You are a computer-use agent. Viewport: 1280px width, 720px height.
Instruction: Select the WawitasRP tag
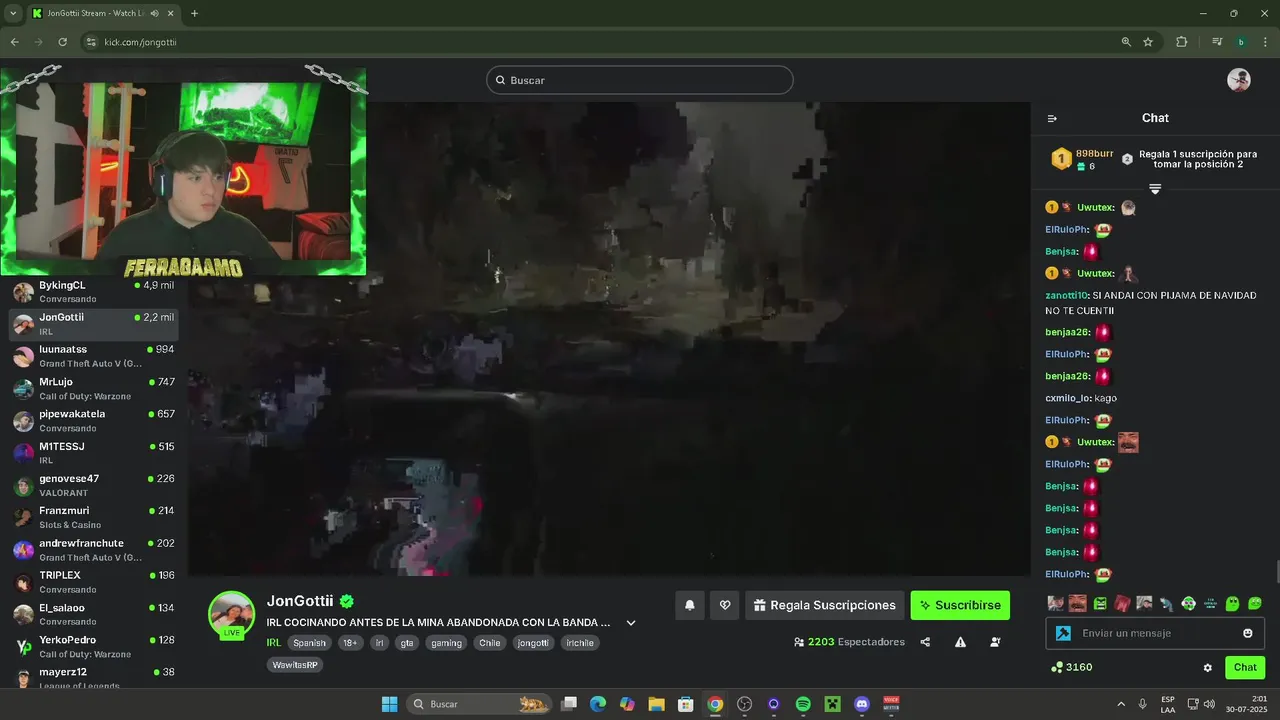coord(295,664)
